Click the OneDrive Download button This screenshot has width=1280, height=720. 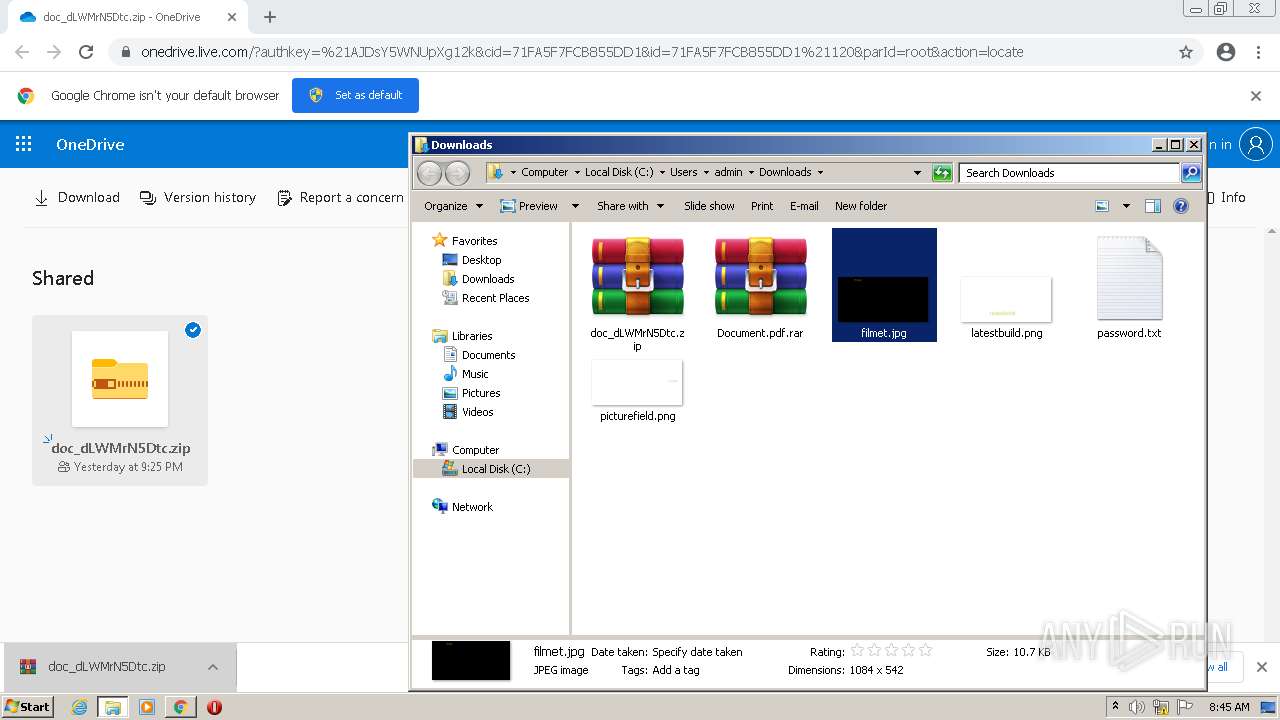(77, 198)
